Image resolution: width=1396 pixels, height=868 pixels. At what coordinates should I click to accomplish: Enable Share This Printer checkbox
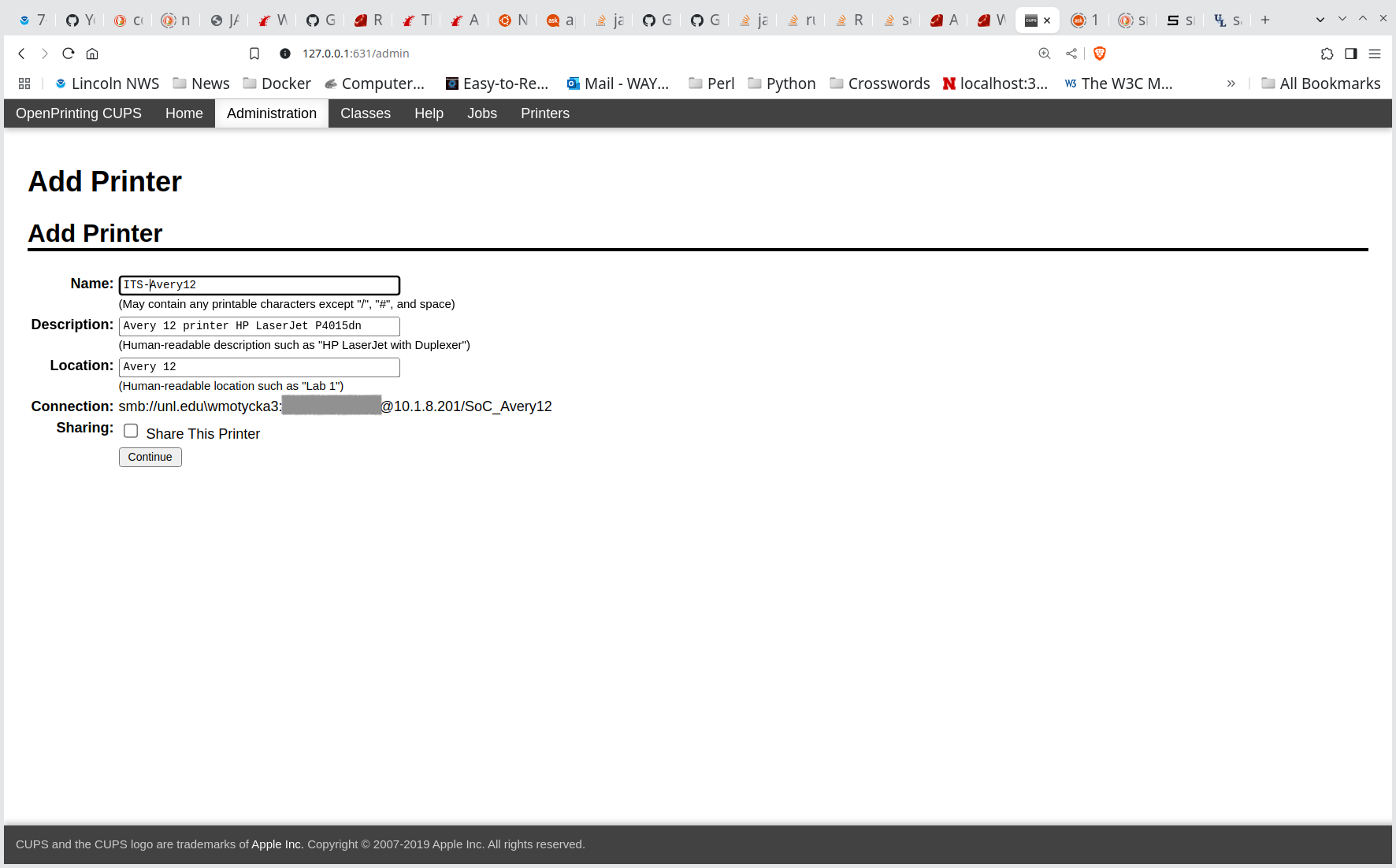point(131,431)
